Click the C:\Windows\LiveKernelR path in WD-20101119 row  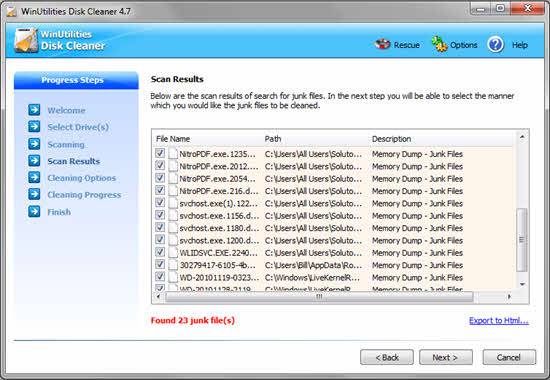click(313, 278)
